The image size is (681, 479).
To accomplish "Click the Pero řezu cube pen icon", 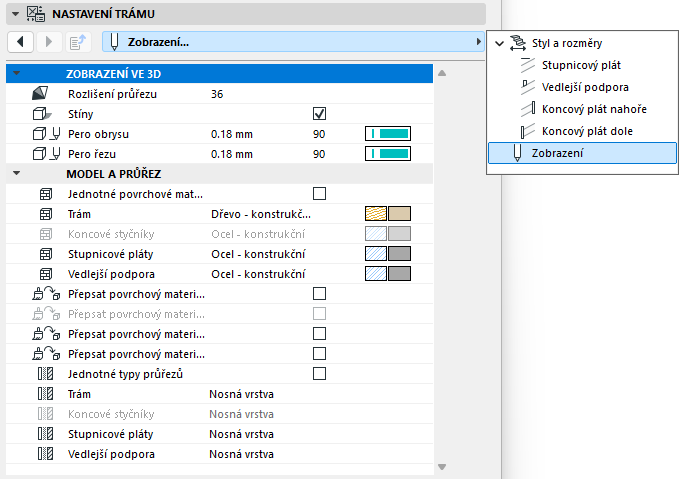I will click(46, 154).
